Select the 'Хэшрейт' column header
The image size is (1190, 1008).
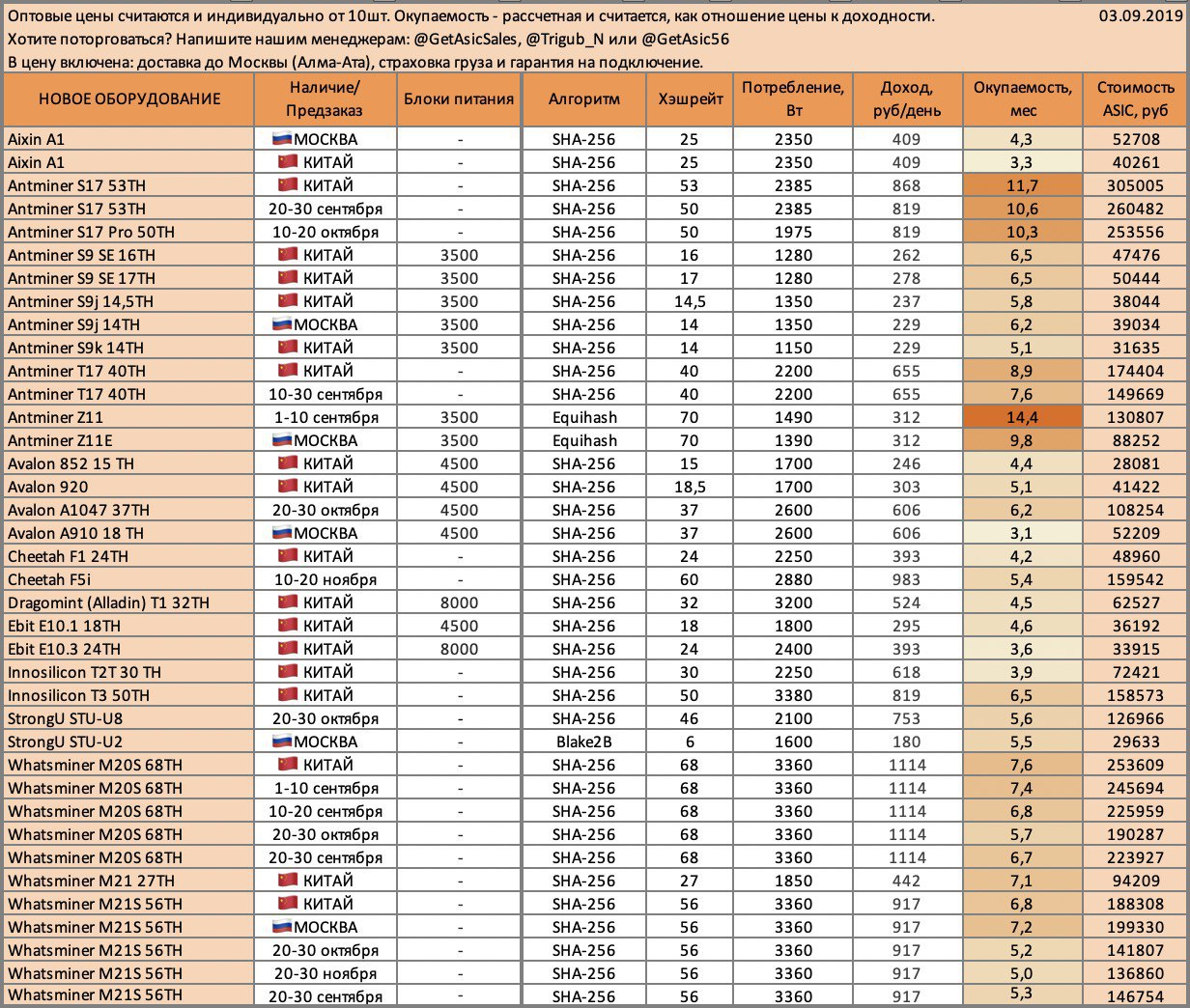691,99
